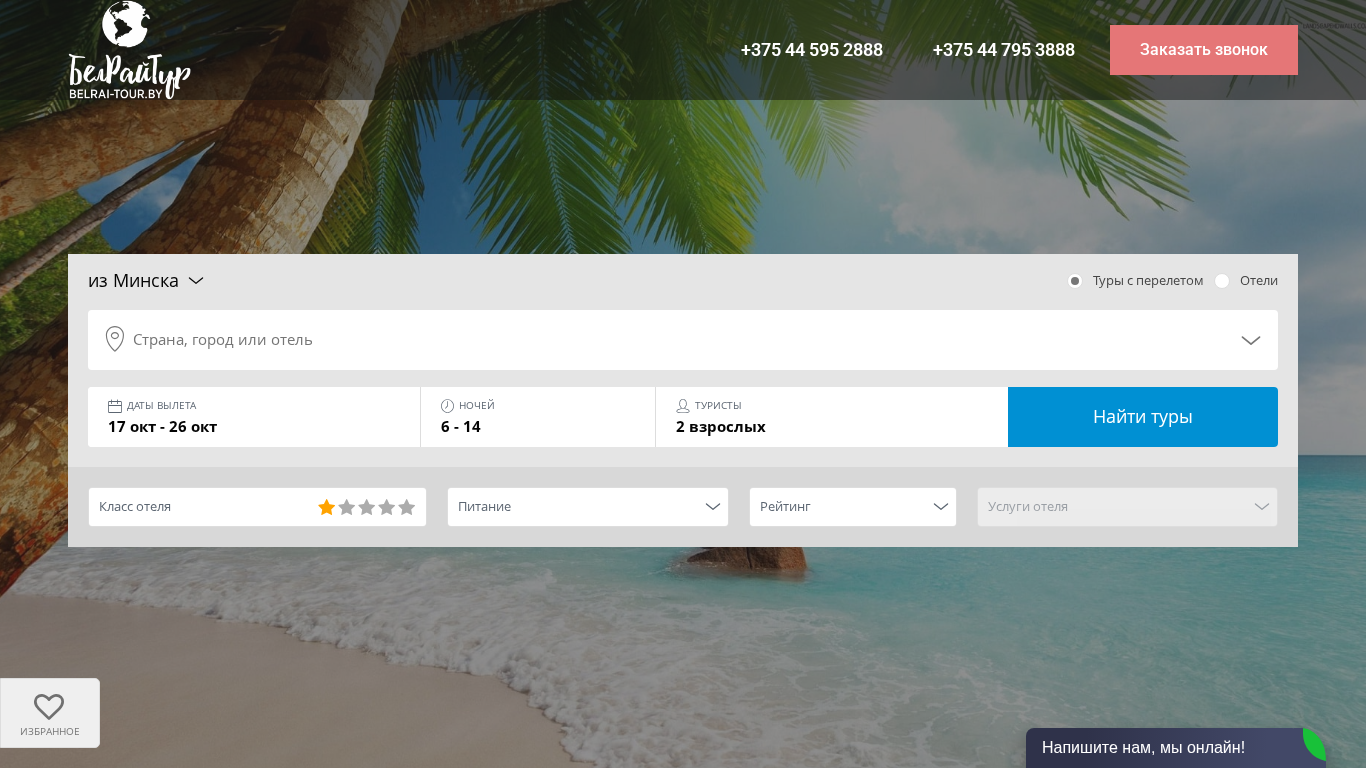The width and height of the screenshot is (1366, 768).
Task: Open favorites via the heart icon
Action: point(49,707)
